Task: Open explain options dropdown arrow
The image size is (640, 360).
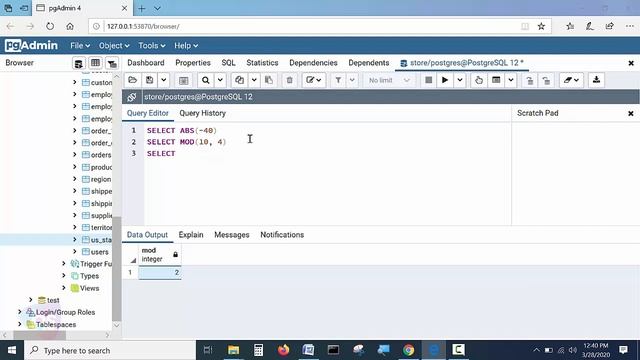Action: coord(511,80)
